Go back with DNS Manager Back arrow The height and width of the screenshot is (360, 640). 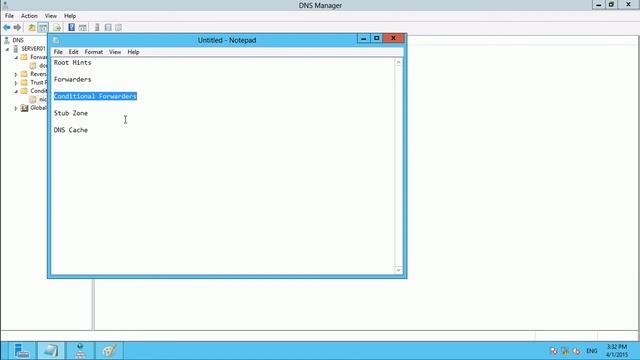[x=7, y=27]
